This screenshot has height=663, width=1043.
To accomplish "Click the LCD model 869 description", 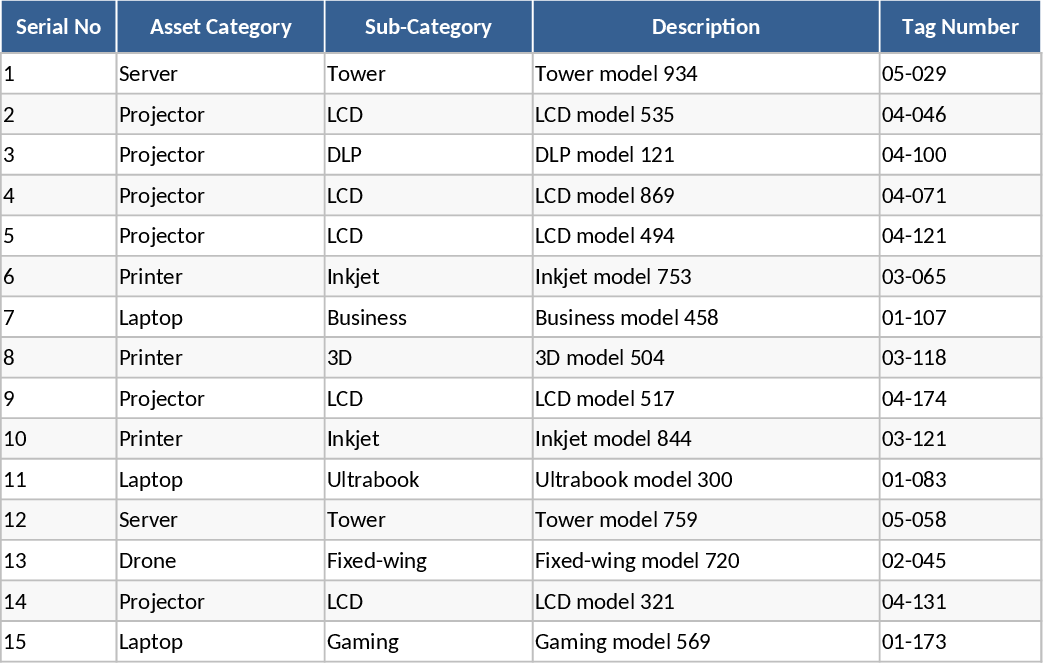I will click(x=605, y=196).
